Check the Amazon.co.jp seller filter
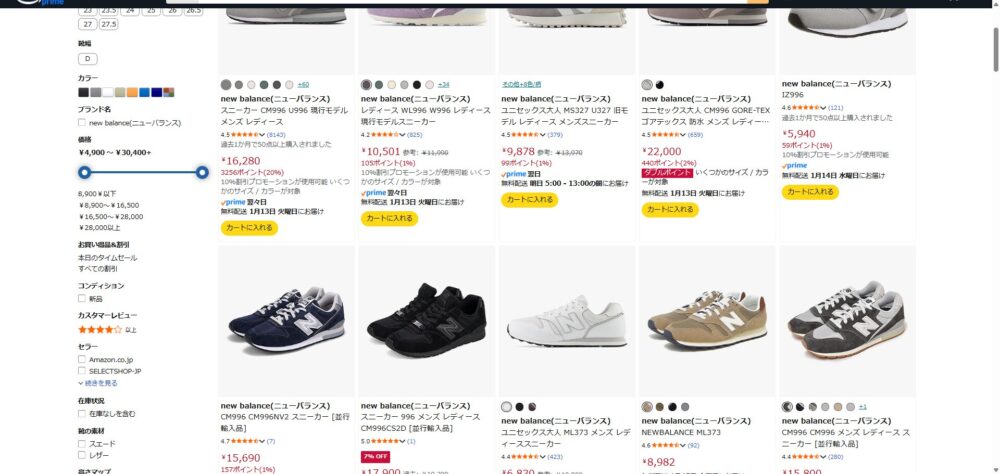This screenshot has height=474, width=1000. click(x=82, y=359)
